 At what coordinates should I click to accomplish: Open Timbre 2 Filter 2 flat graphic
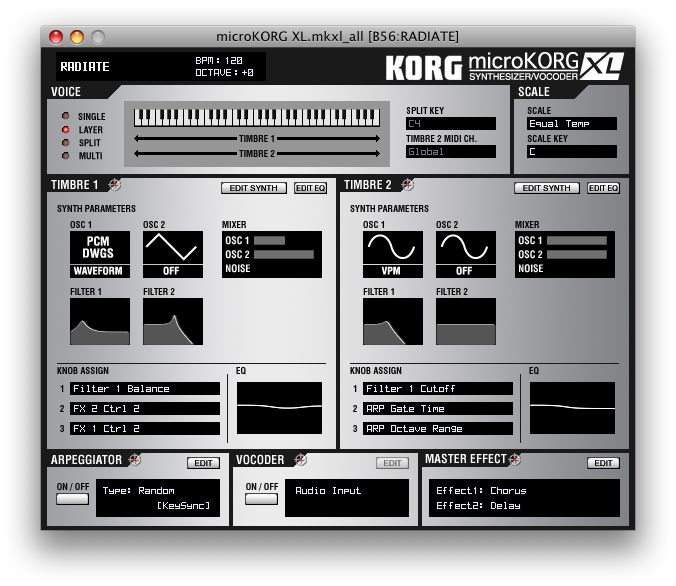tap(466, 321)
